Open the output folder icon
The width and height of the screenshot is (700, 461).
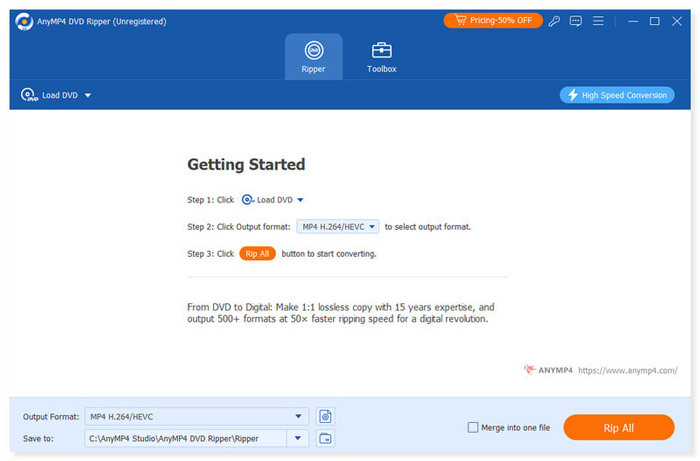(325, 438)
